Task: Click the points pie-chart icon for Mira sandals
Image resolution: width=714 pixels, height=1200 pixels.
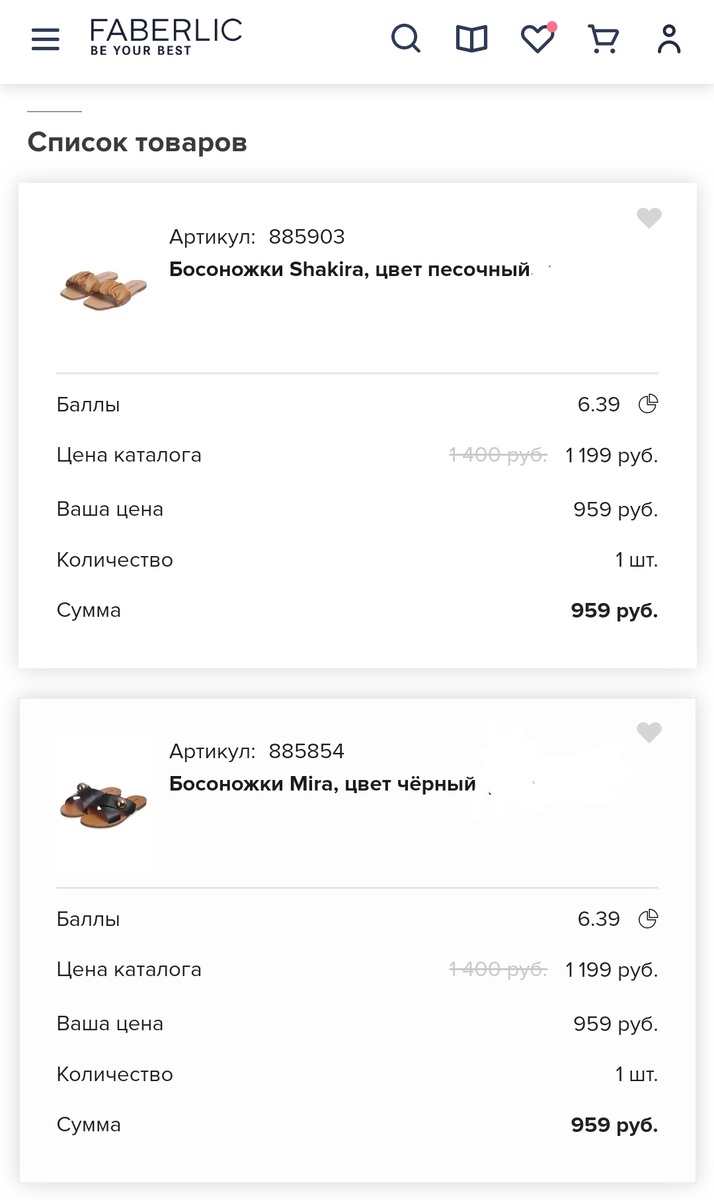Action: click(x=648, y=918)
